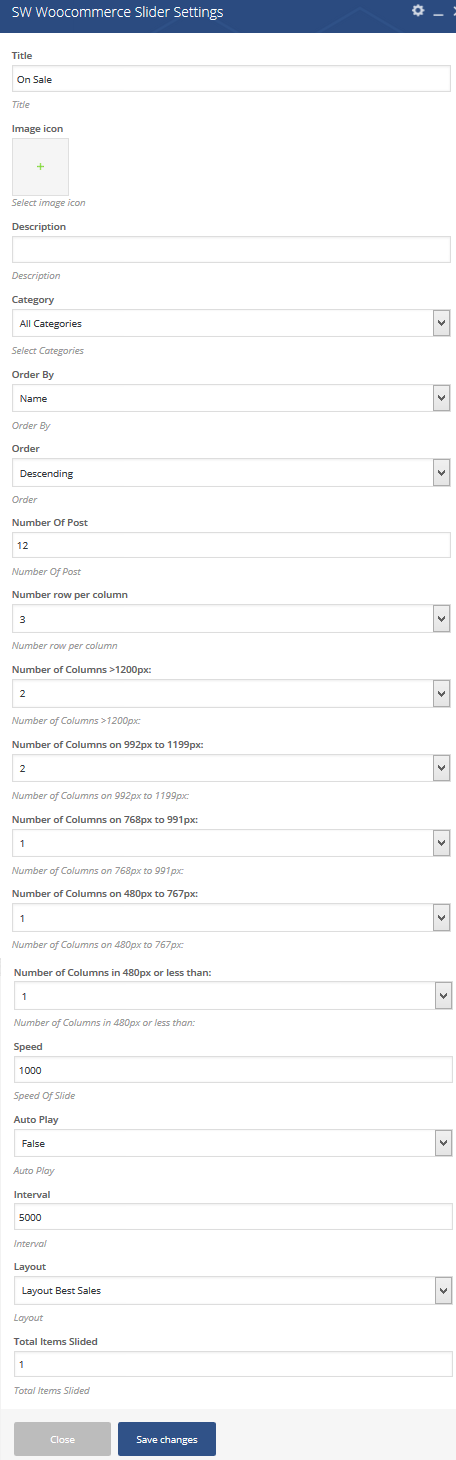Open Auto Play dropdown set to False
The height and width of the screenshot is (1460, 456).
(x=233, y=1143)
